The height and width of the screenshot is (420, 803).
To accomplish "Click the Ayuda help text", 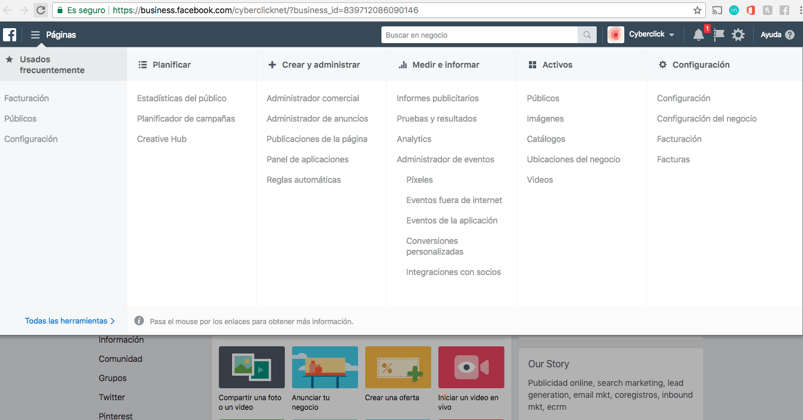I will (x=771, y=35).
